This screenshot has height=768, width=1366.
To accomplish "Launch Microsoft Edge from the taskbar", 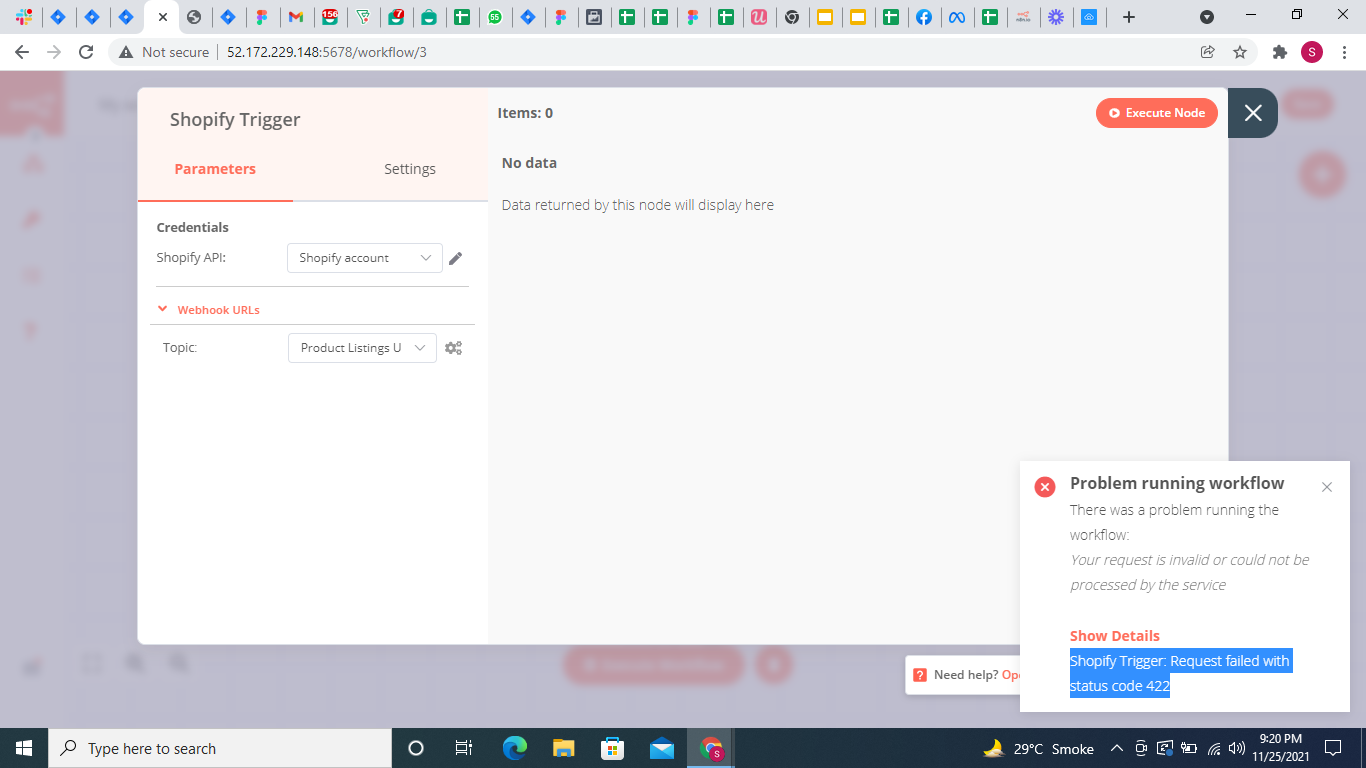I will tap(514, 748).
